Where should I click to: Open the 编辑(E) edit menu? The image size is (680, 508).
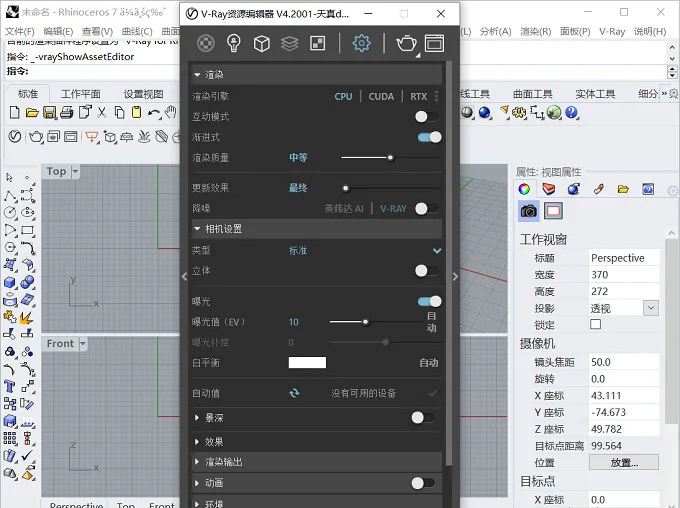tap(58, 31)
